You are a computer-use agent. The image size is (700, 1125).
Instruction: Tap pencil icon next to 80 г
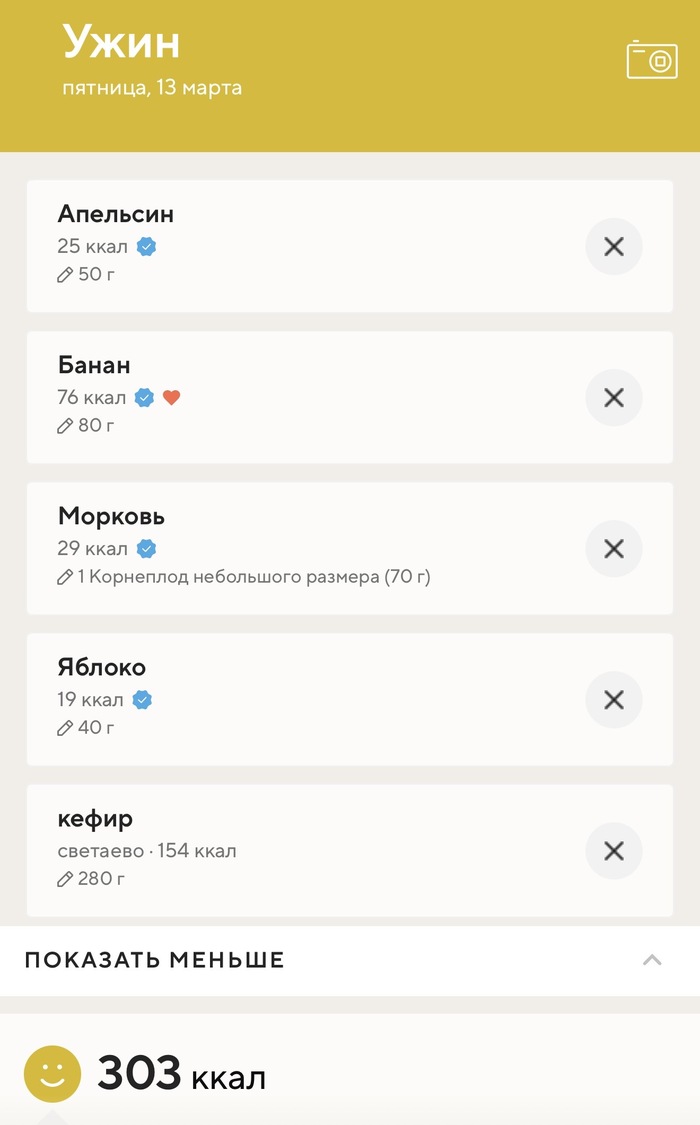pos(66,426)
